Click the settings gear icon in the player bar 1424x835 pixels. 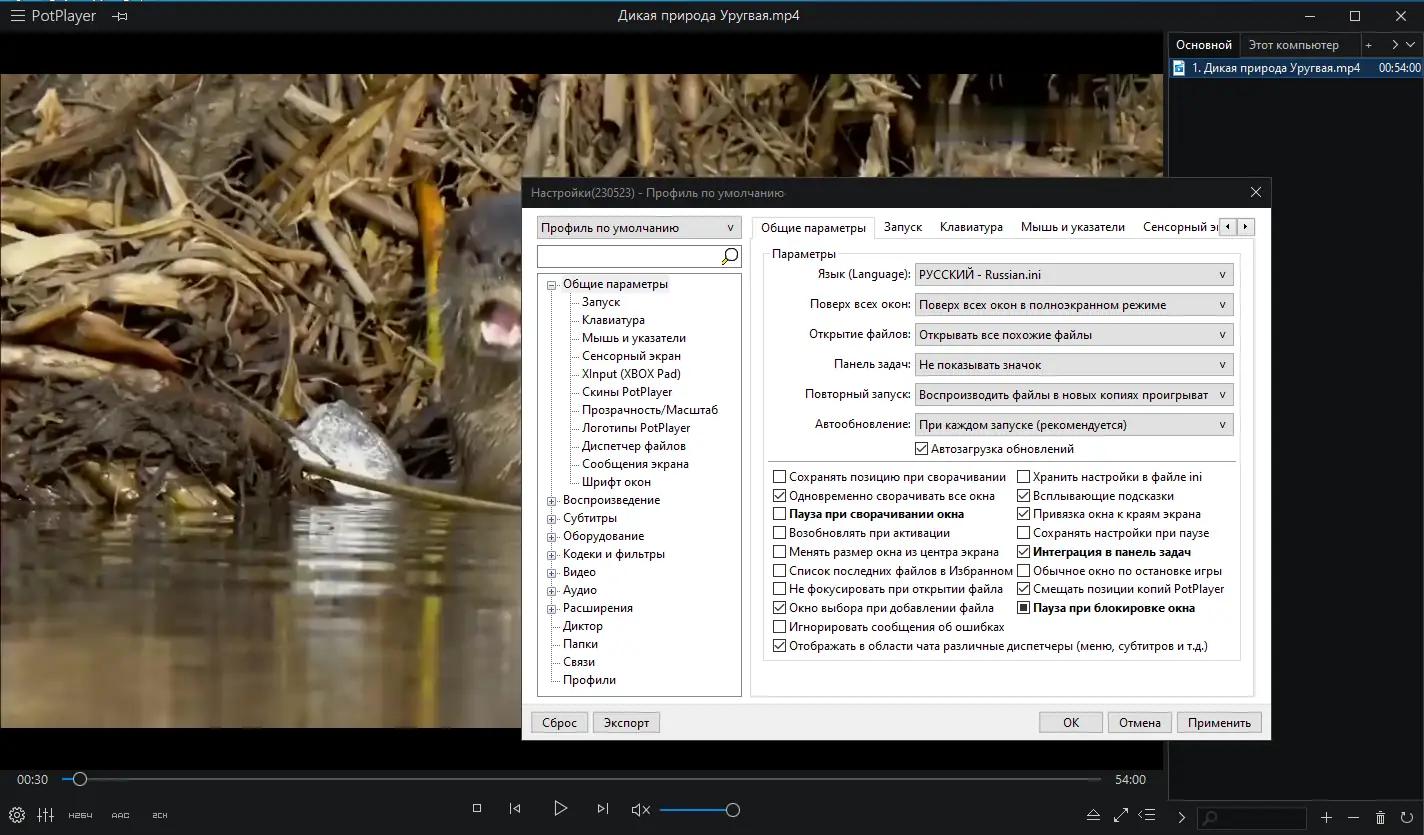pyautogui.click(x=17, y=815)
